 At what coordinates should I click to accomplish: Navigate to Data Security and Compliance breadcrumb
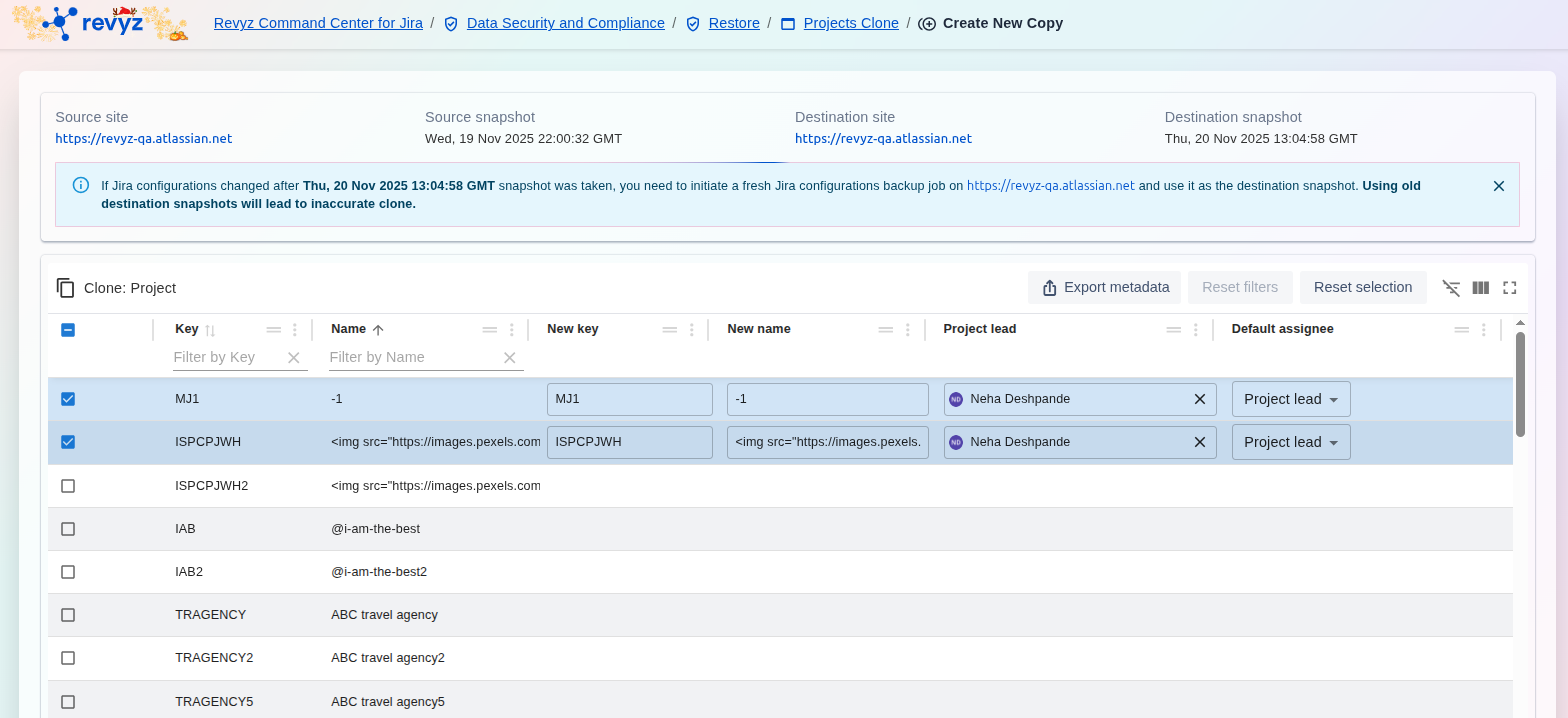pyautogui.click(x=565, y=23)
